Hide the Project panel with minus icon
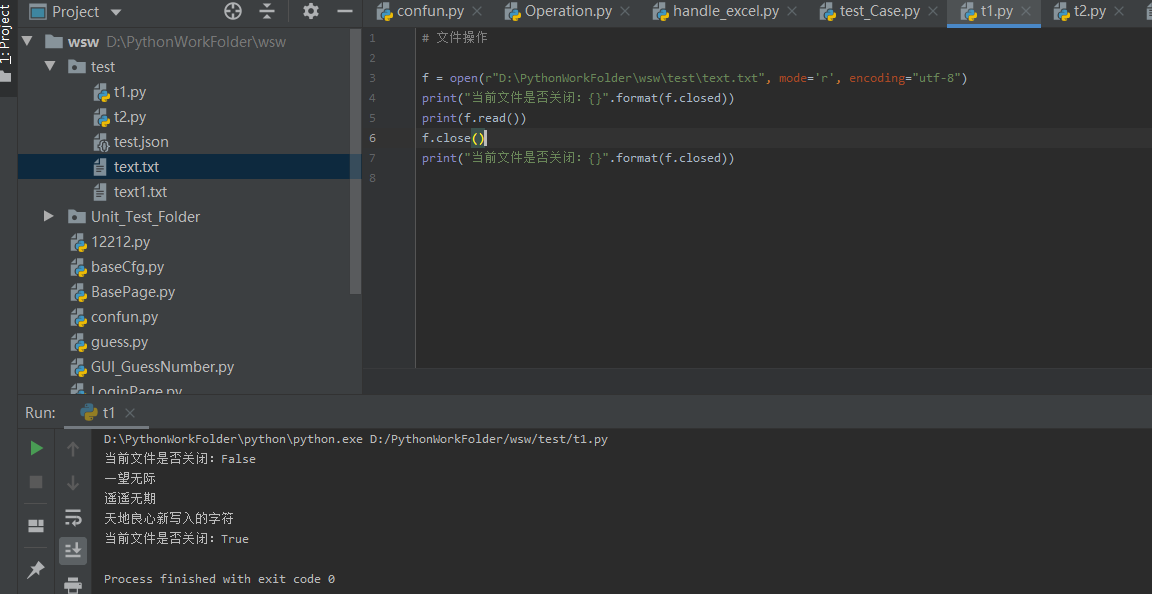The width and height of the screenshot is (1152, 594). (345, 11)
